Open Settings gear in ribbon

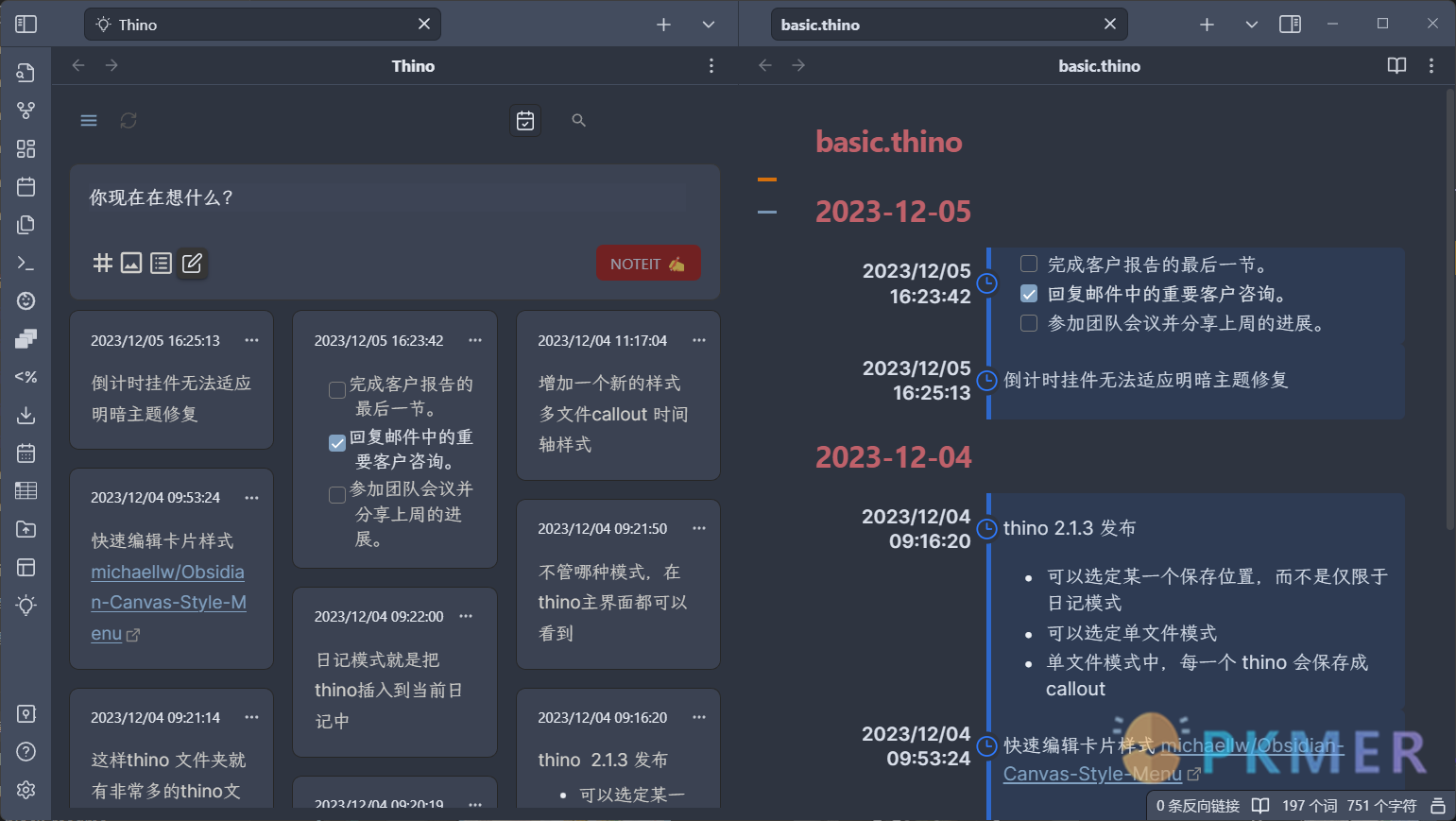tap(26, 789)
